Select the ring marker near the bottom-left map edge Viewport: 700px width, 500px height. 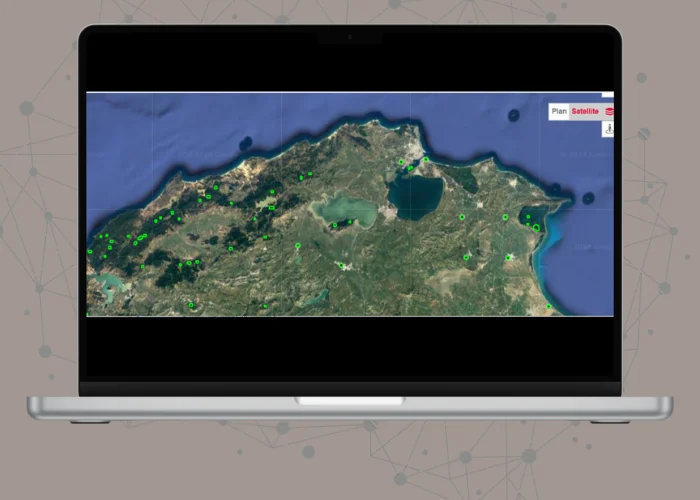191,305
